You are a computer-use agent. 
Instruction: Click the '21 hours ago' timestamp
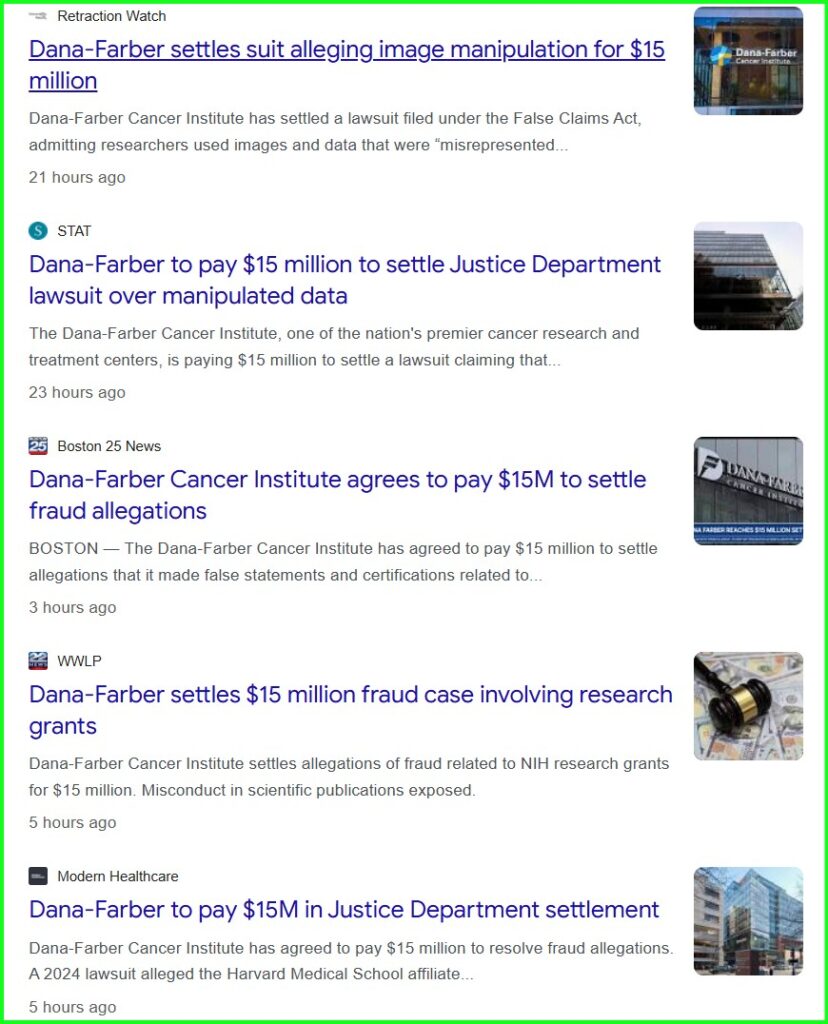77,177
